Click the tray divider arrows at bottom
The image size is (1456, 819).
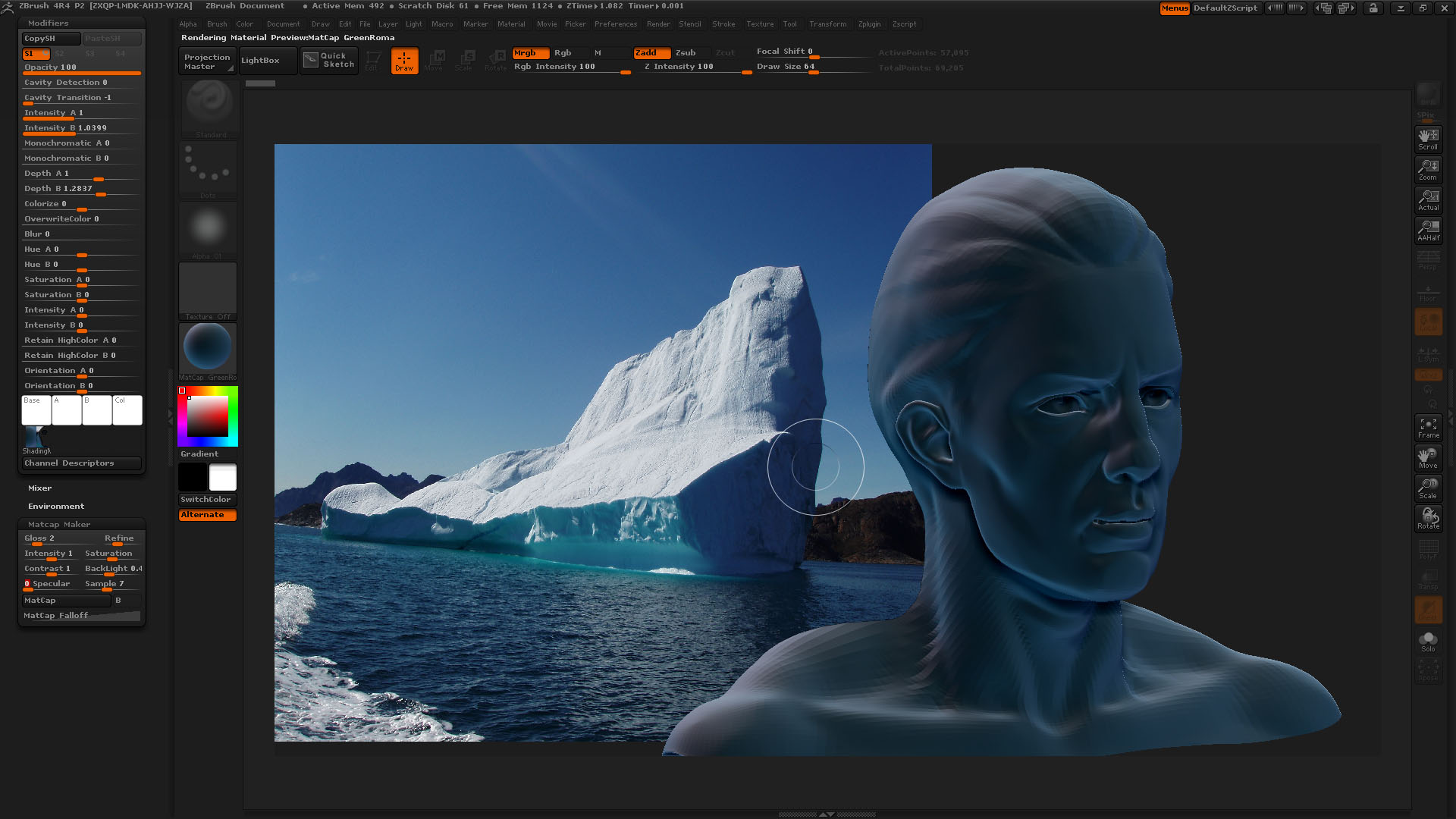point(827,814)
